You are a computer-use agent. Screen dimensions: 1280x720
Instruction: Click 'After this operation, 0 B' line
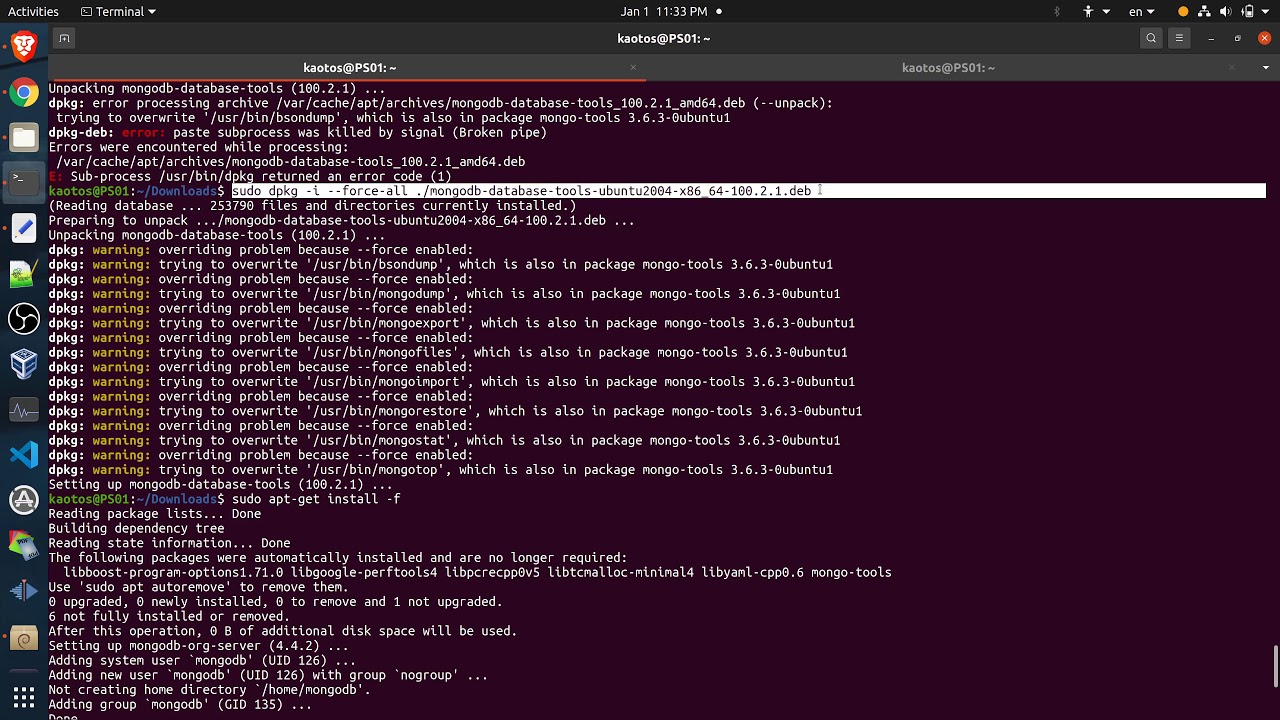(x=283, y=631)
